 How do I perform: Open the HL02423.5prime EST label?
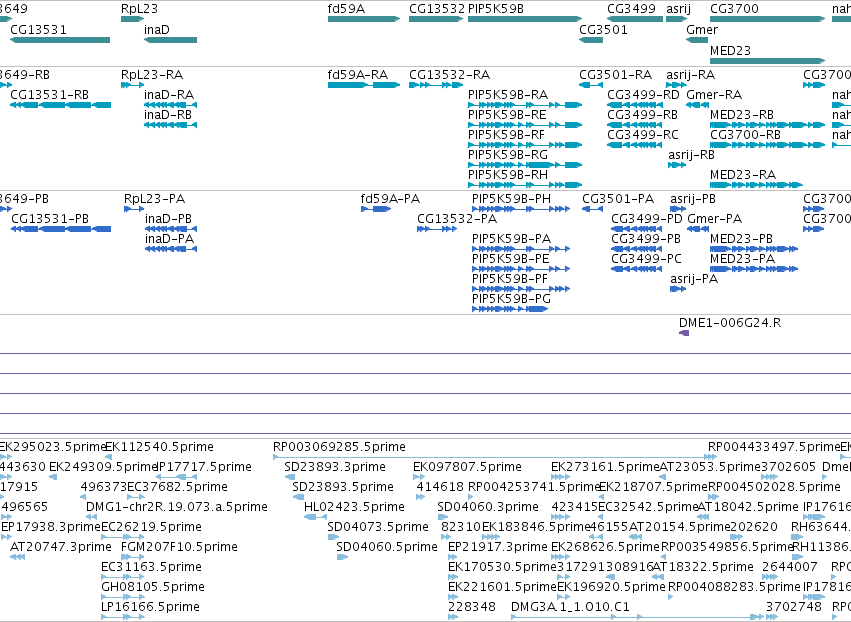point(354,507)
